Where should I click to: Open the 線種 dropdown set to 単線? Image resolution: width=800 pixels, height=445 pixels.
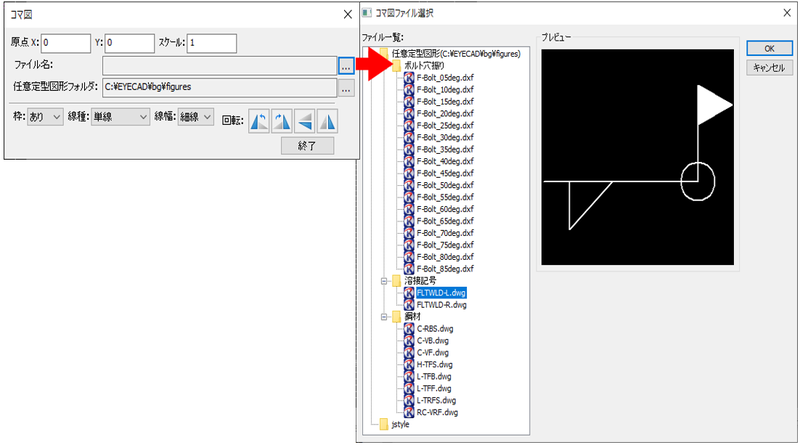pos(119,118)
